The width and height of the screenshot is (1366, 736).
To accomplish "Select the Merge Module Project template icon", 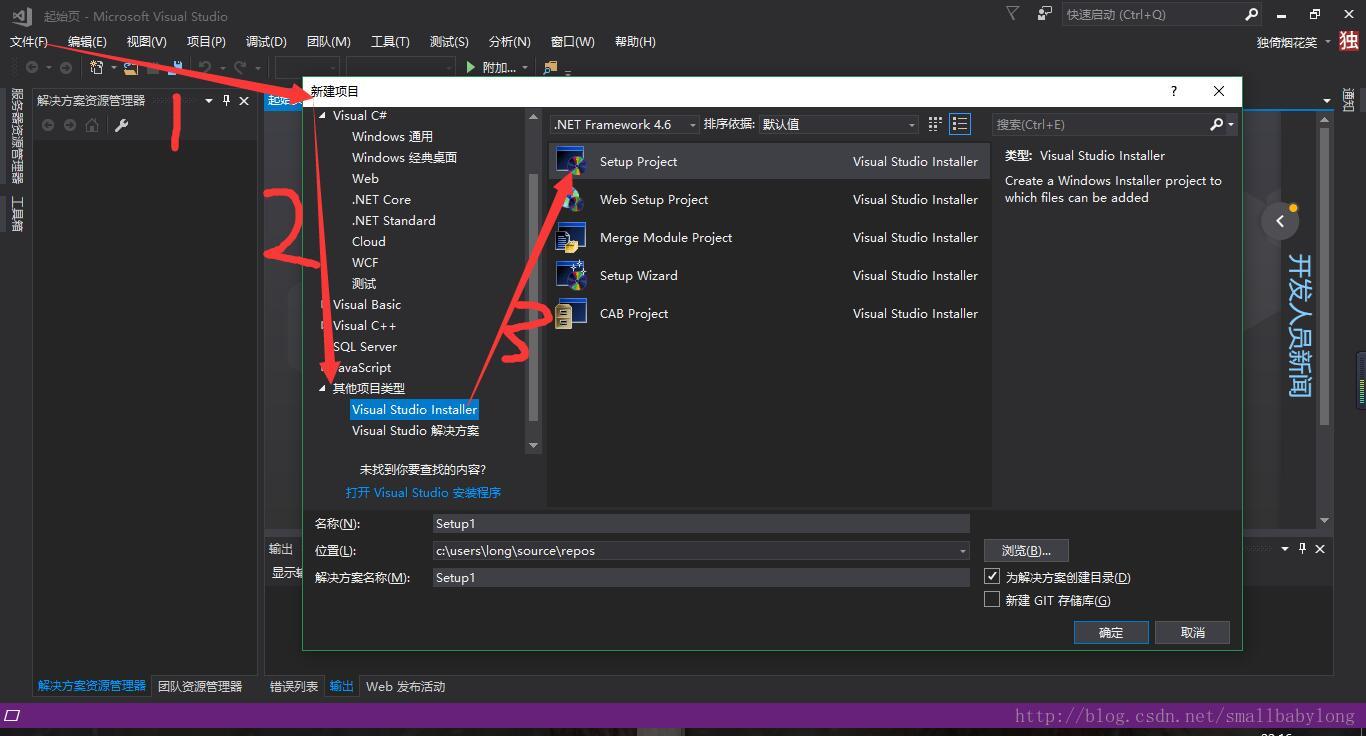I will pyautogui.click(x=570, y=237).
